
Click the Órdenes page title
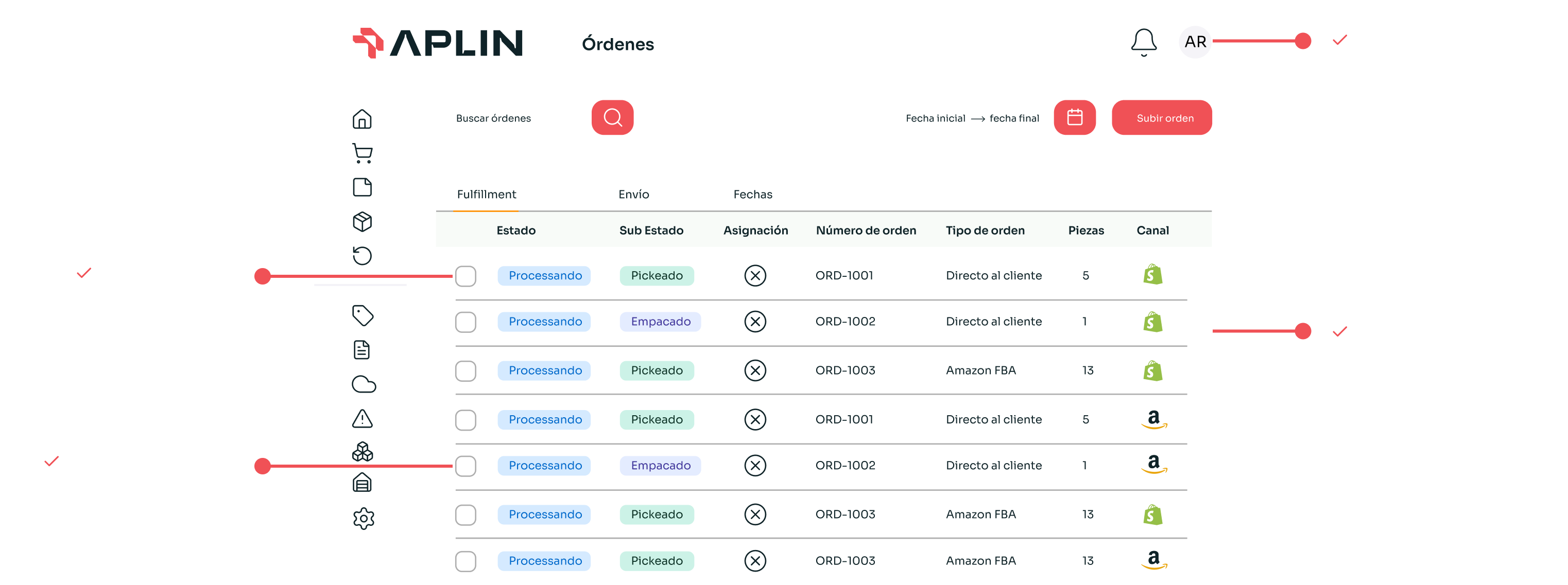(617, 44)
